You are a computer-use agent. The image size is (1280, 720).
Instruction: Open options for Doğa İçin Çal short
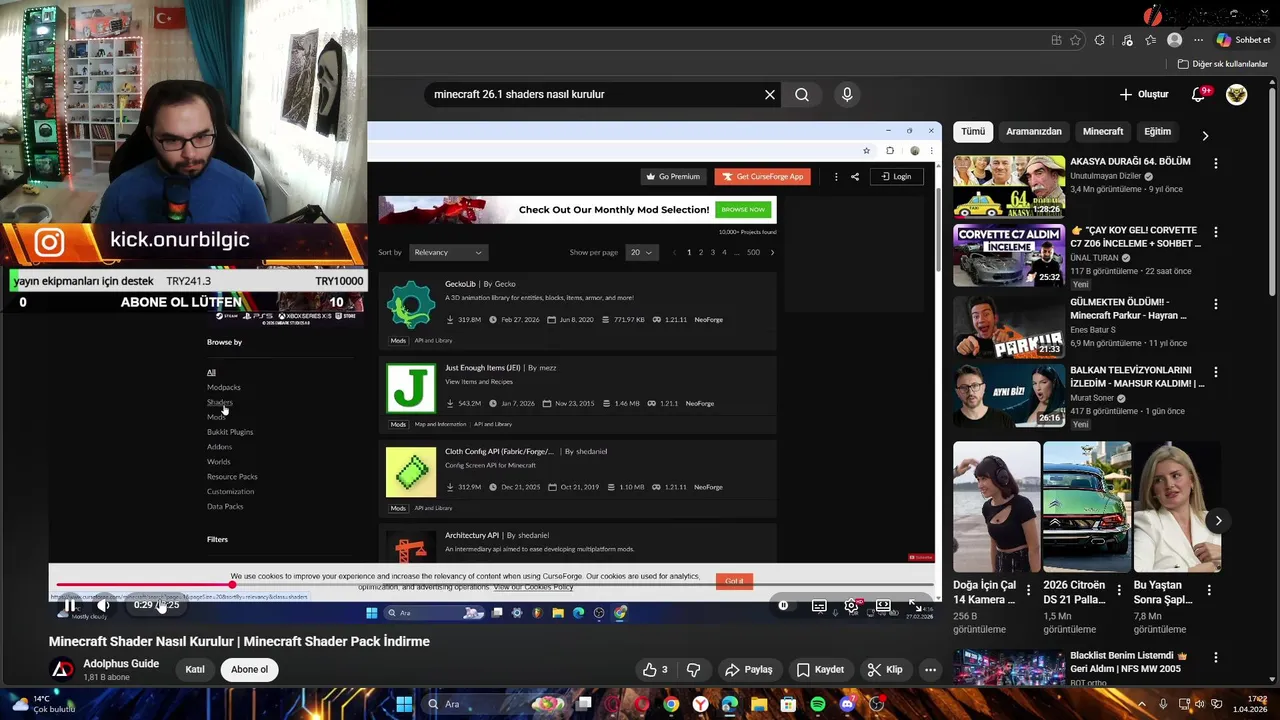pos(1029,590)
